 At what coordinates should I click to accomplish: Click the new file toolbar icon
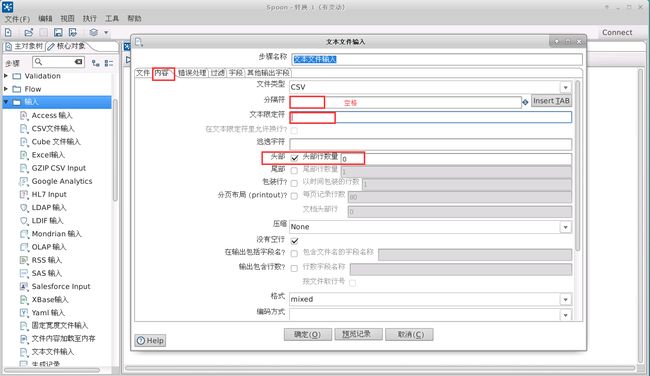pyautogui.click(x=8, y=32)
